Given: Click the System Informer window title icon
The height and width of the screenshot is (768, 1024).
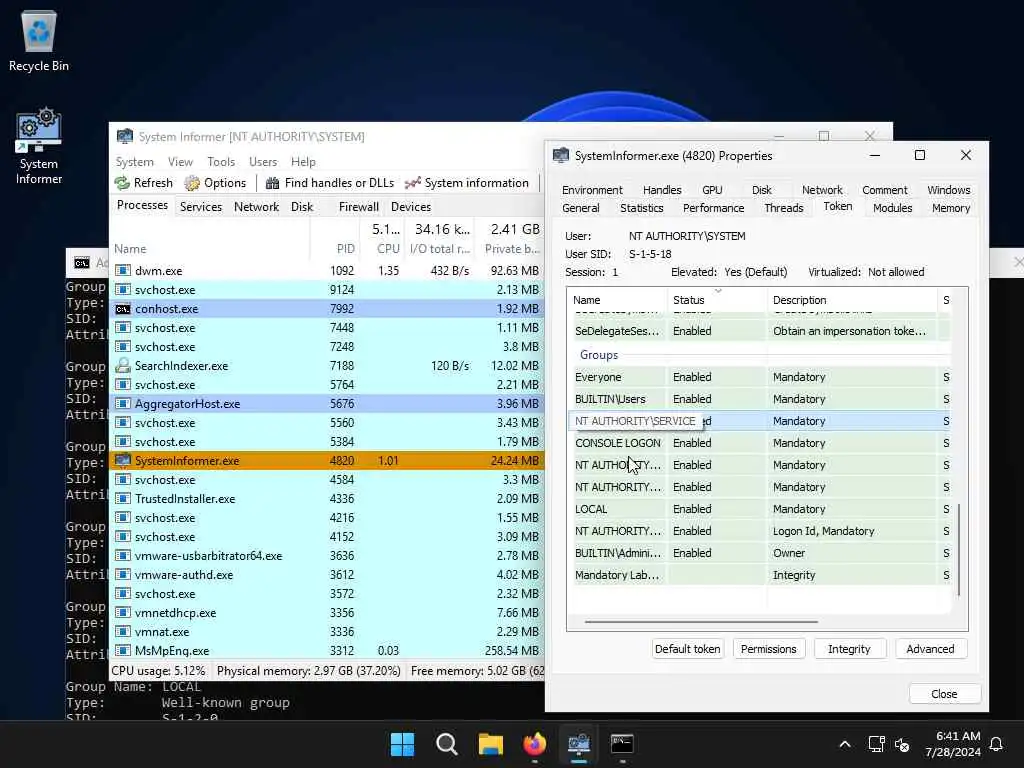Looking at the screenshot, I should click(124, 136).
